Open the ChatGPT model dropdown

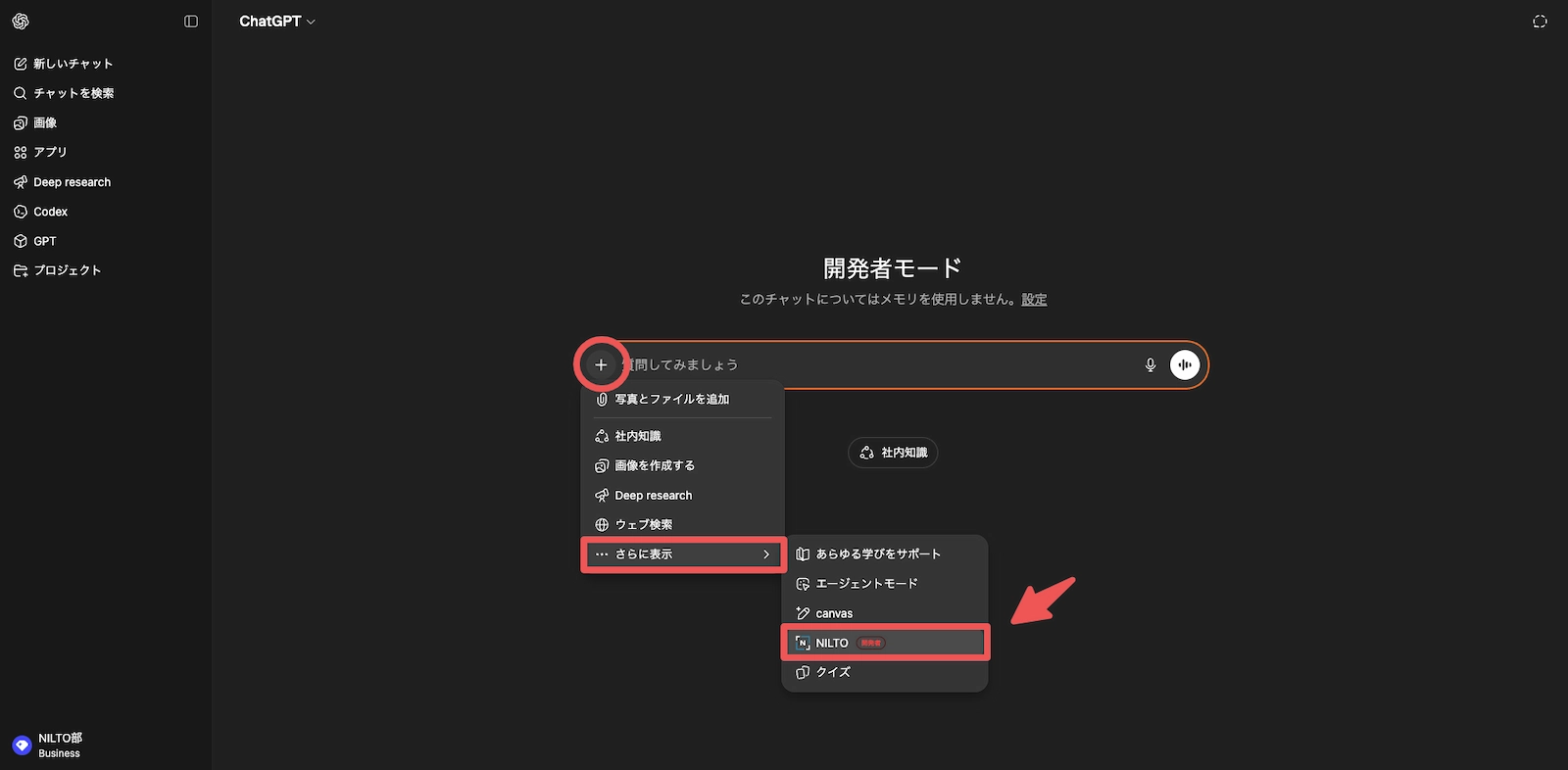(277, 22)
